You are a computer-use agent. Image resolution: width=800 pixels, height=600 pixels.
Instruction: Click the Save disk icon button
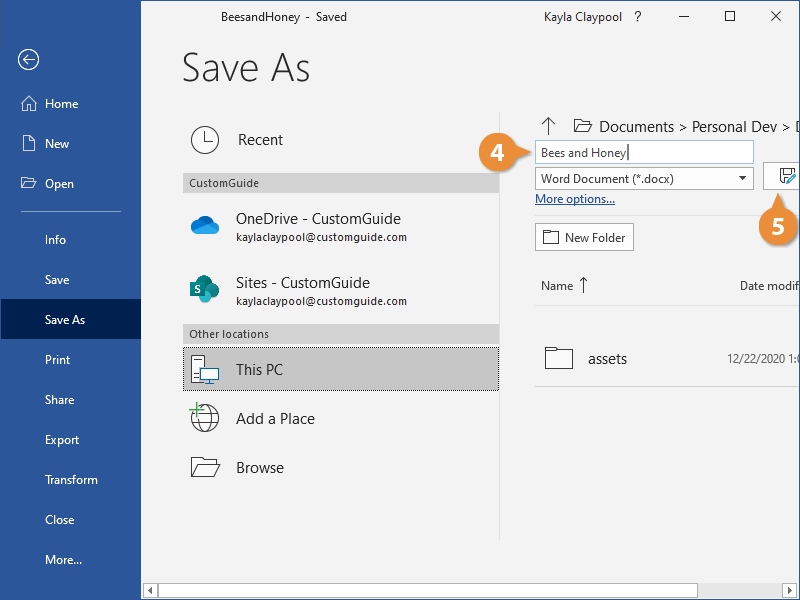point(786,177)
